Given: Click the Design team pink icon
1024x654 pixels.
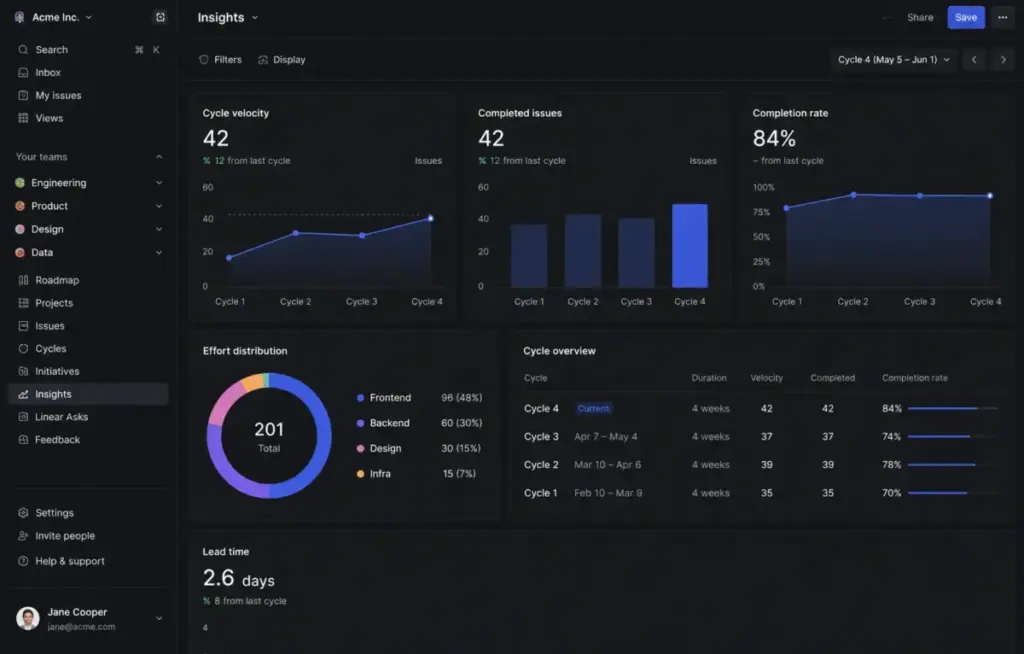Looking at the screenshot, I should click(20, 229).
